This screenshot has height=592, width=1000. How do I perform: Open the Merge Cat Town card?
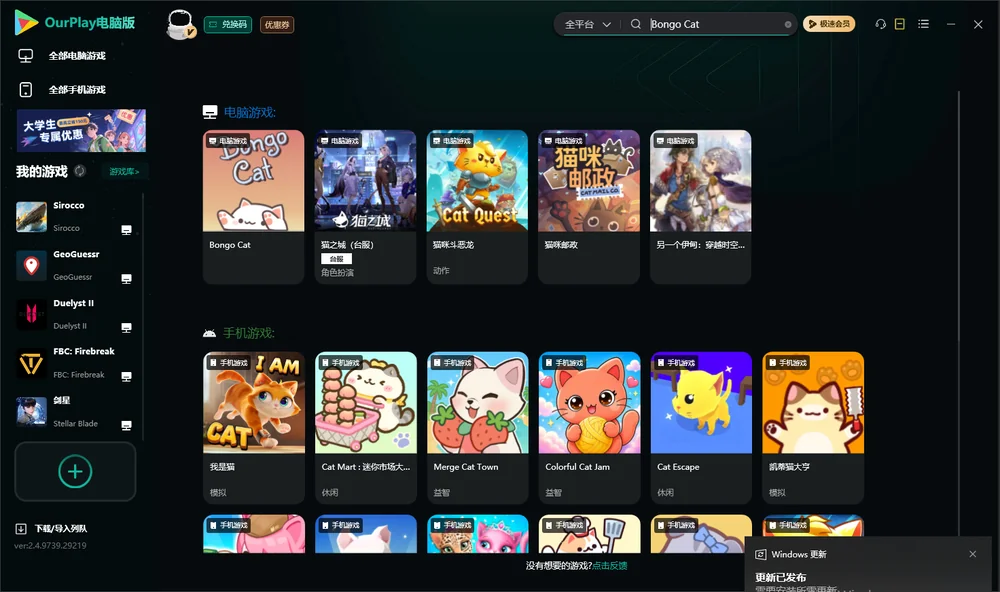(x=478, y=428)
